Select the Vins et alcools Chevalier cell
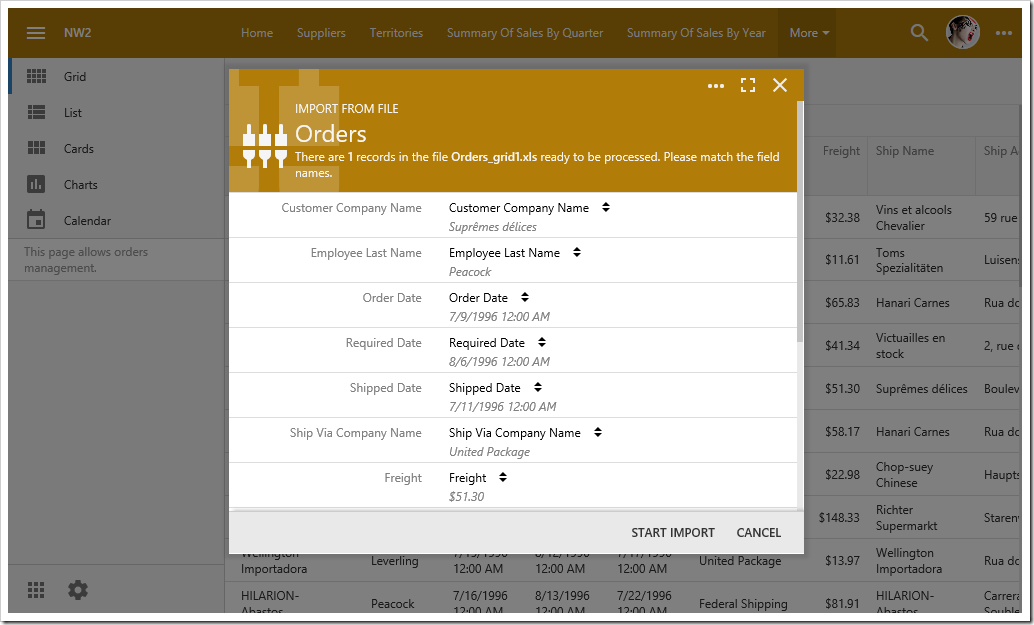Screen dimensions: 1034x625 pos(913,218)
